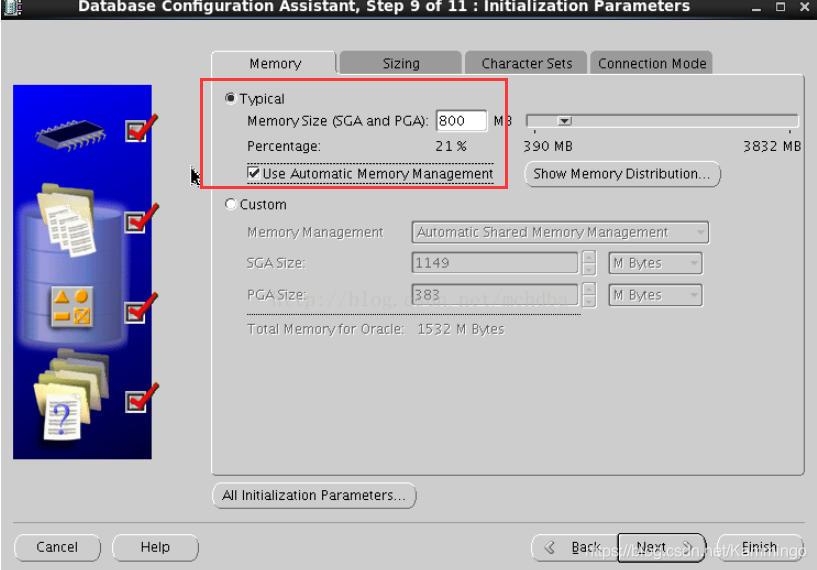Switch to the Memory tab

point(275,64)
